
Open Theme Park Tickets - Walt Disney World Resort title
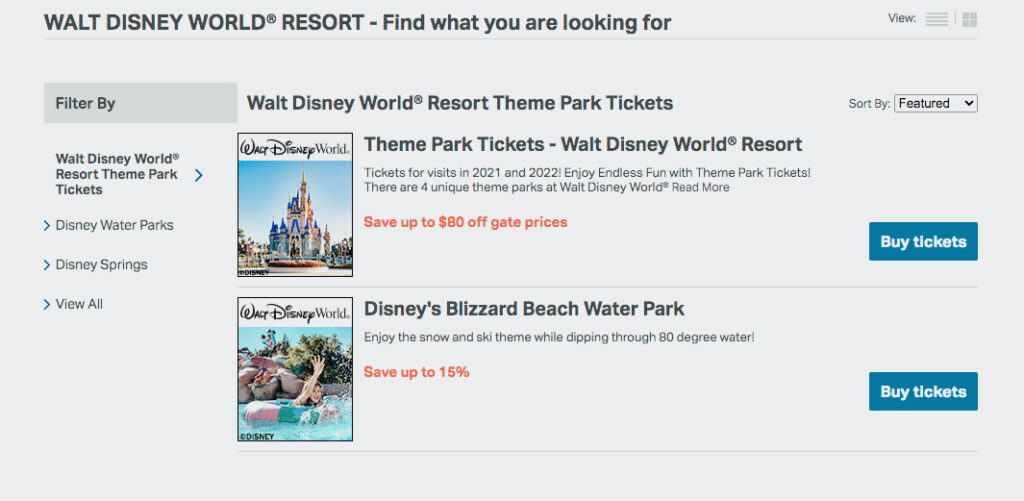click(x=583, y=144)
